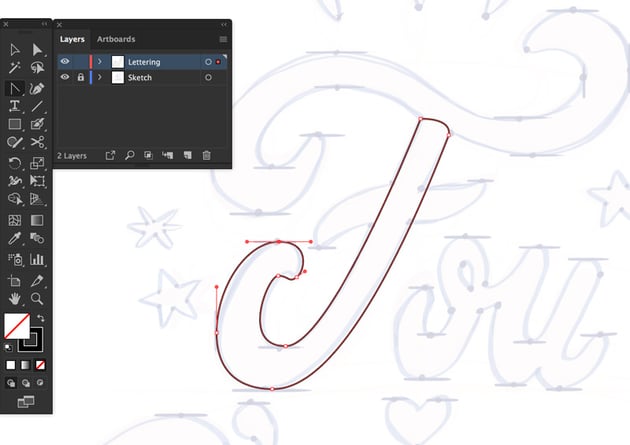
Task: Select the Rotate tool
Action: tap(14, 163)
